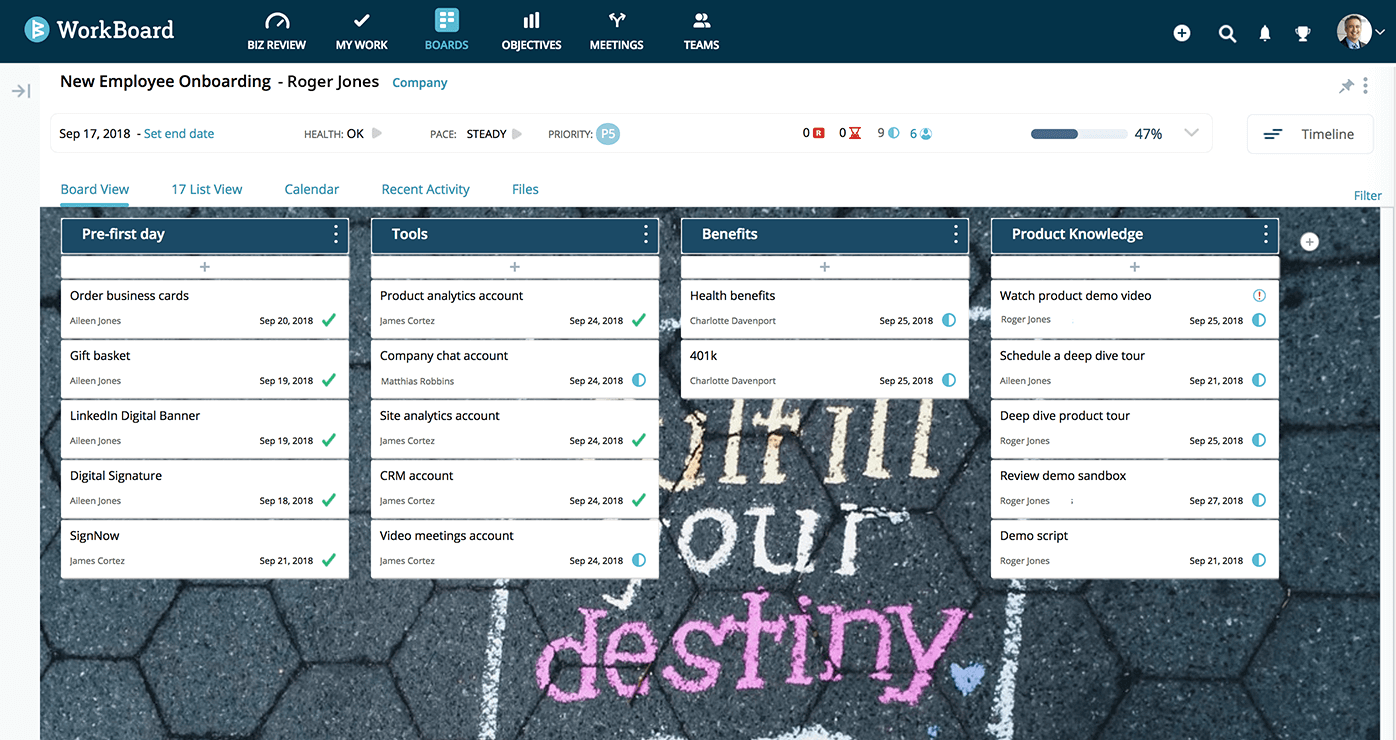Open the Recent Activity tab
The width and height of the screenshot is (1396, 740).
pyautogui.click(x=426, y=189)
